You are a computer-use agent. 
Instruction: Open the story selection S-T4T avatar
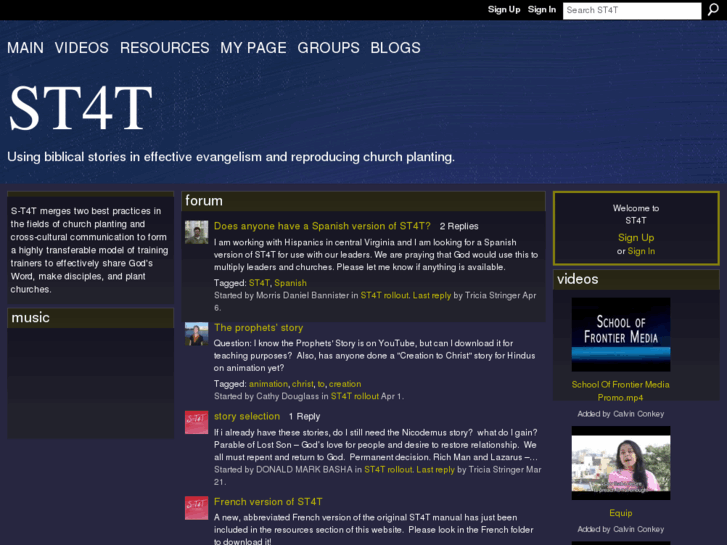click(x=197, y=422)
